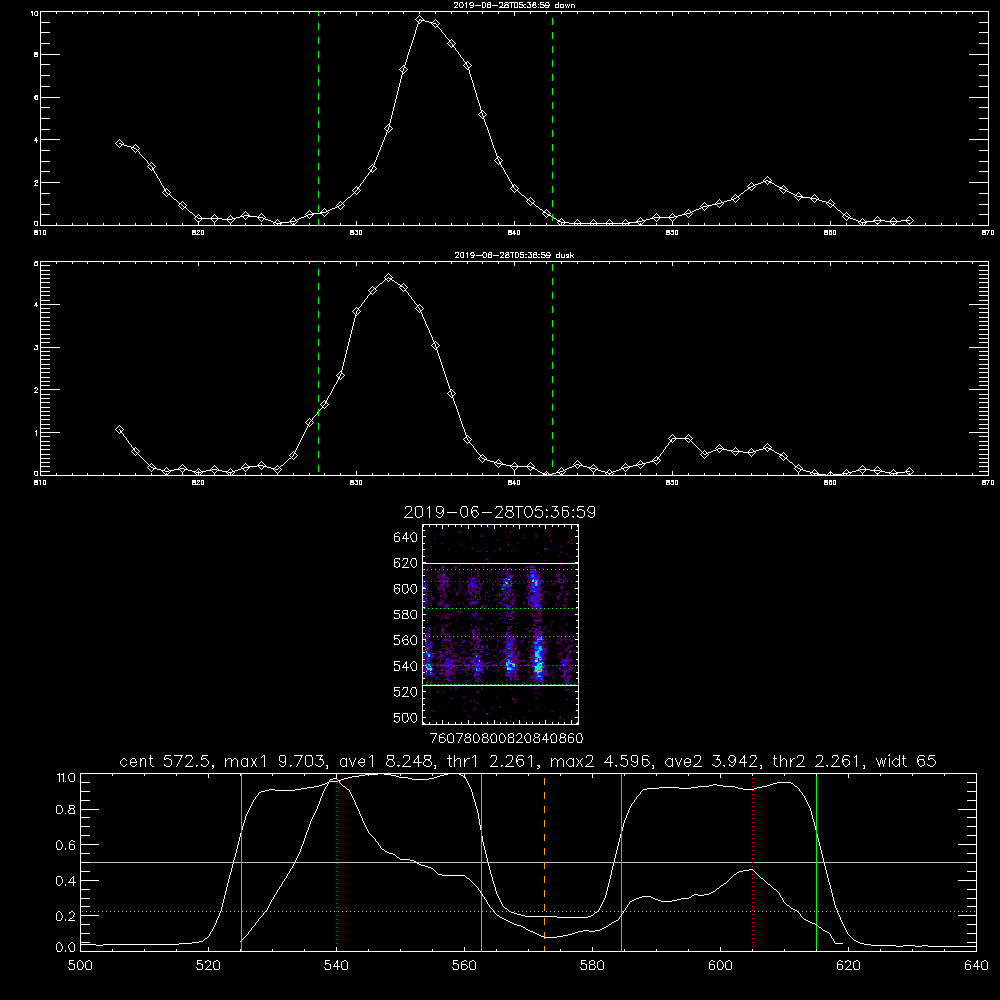Image resolution: width=1000 pixels, height=1000 pixels.
Task: Click the x-axis label 620 on bottom plot
Action: click(x=848, y=966)
